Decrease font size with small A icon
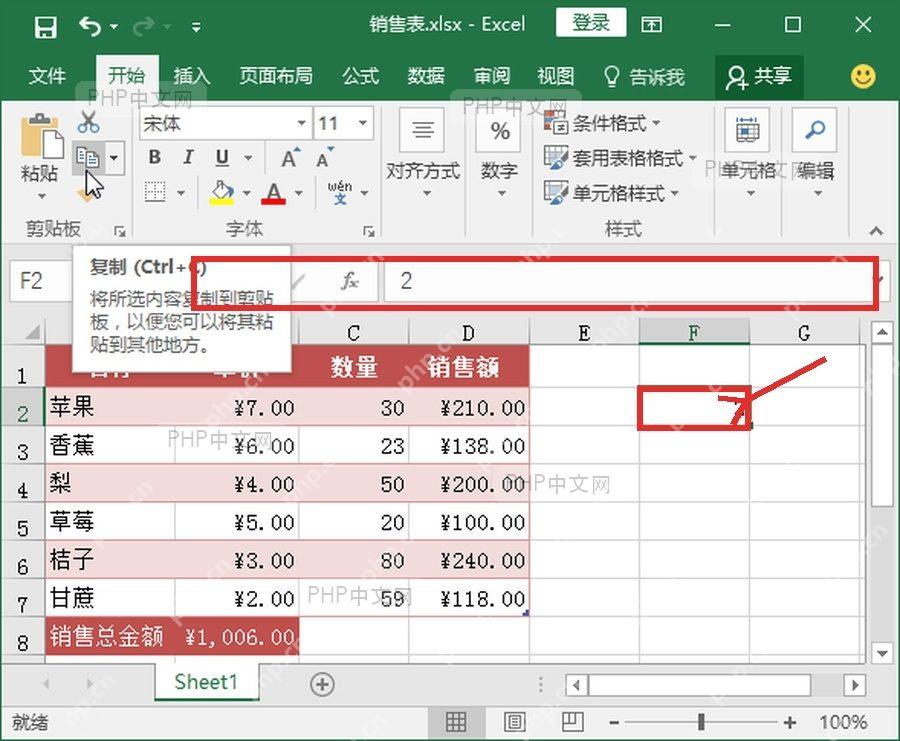The height and width of the screenshot is (741, 900). tap(325, 157)
